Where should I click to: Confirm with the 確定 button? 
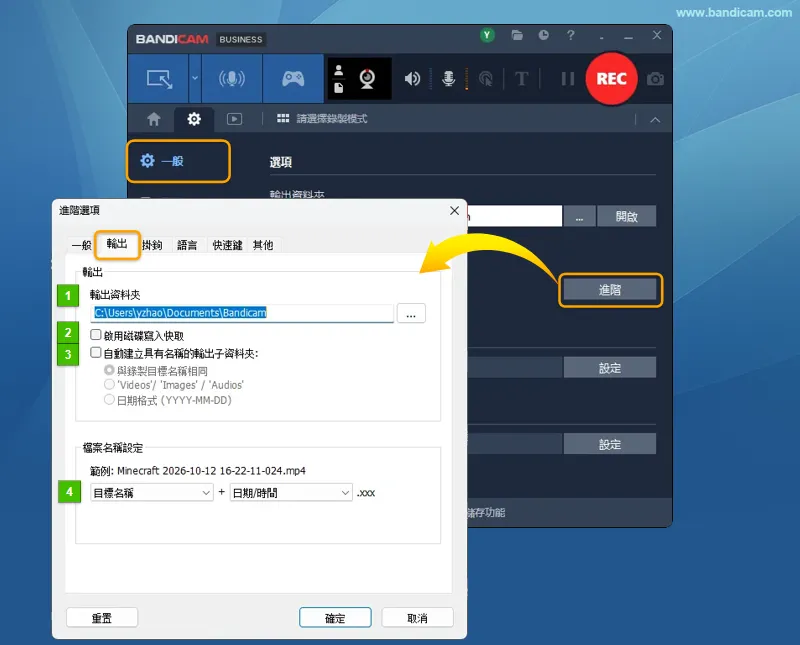click(335, 618)
